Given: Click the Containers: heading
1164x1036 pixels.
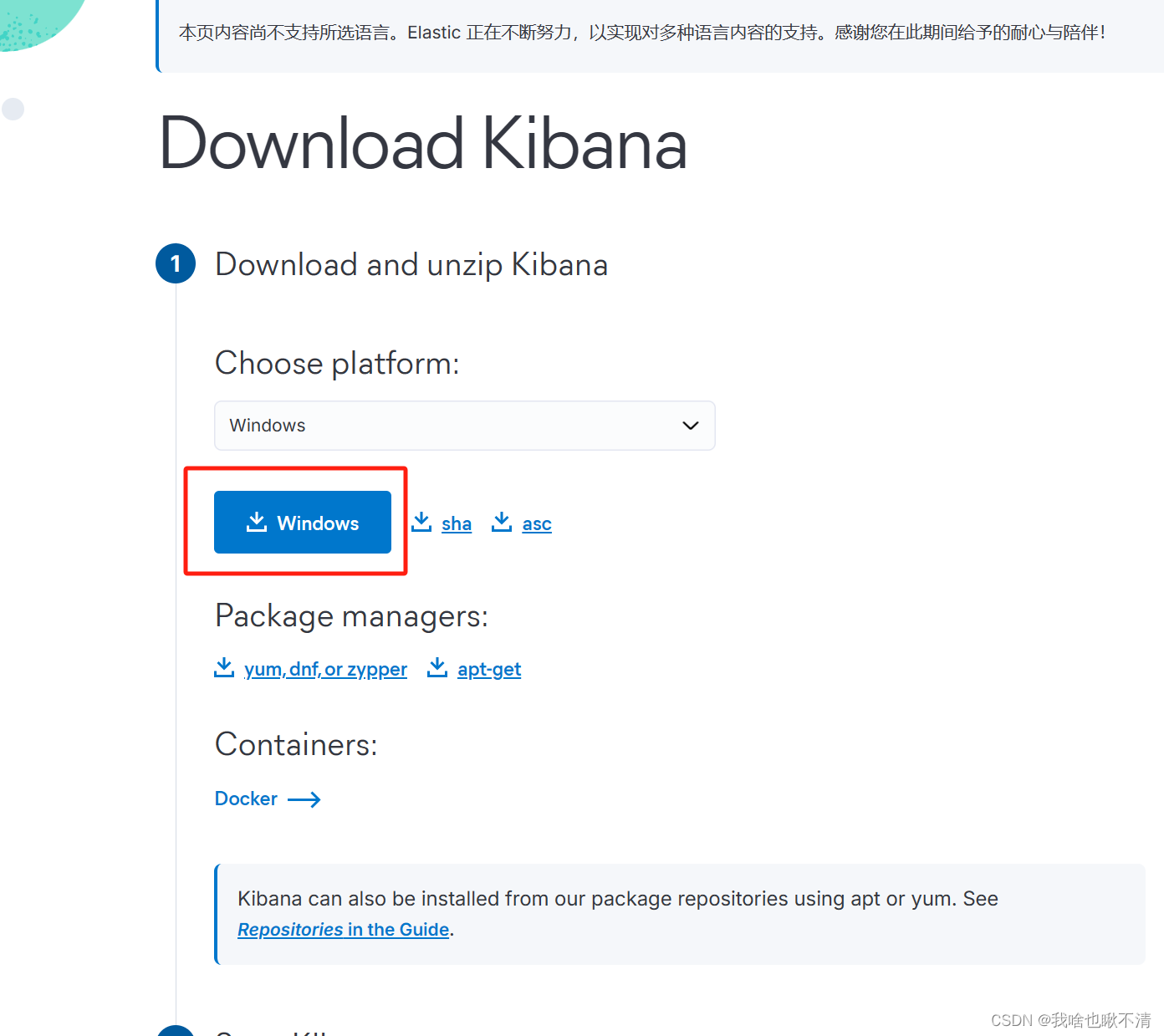Looking at the screenshot, I should tap(296, 744).
